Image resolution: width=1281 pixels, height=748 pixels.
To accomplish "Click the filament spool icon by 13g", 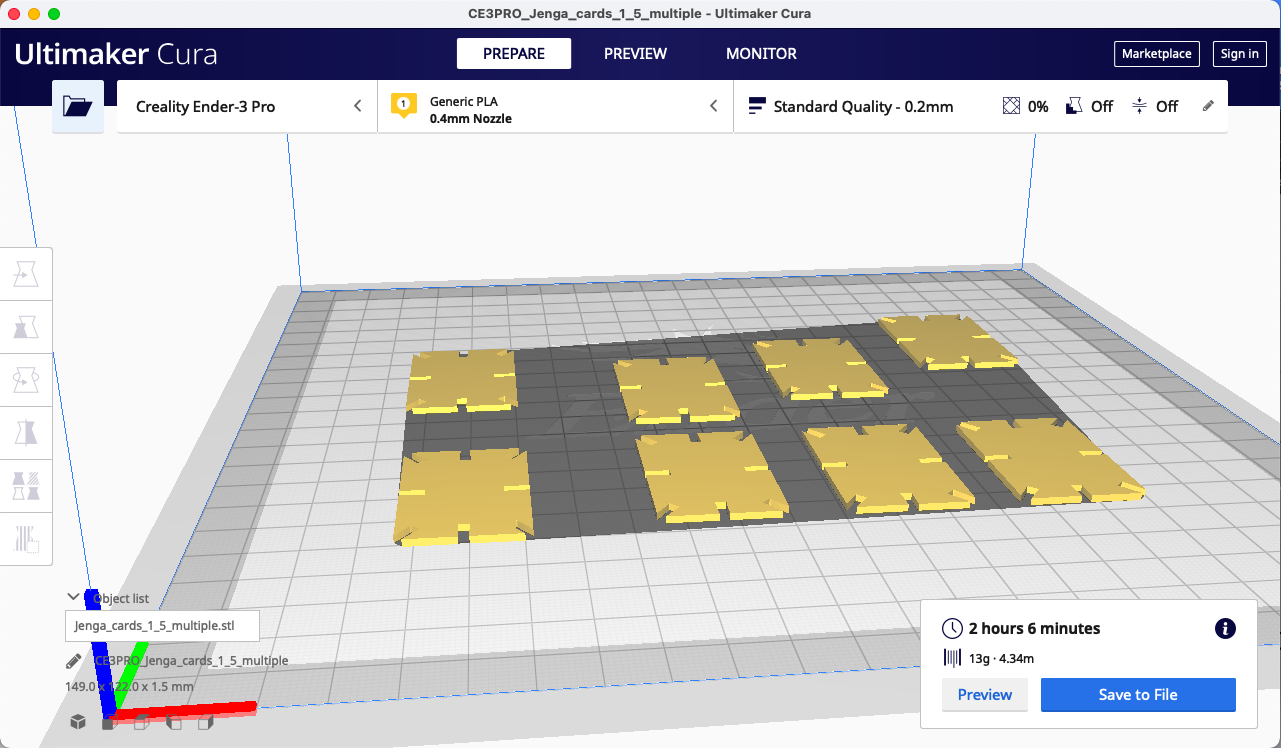I will [952, 658].
